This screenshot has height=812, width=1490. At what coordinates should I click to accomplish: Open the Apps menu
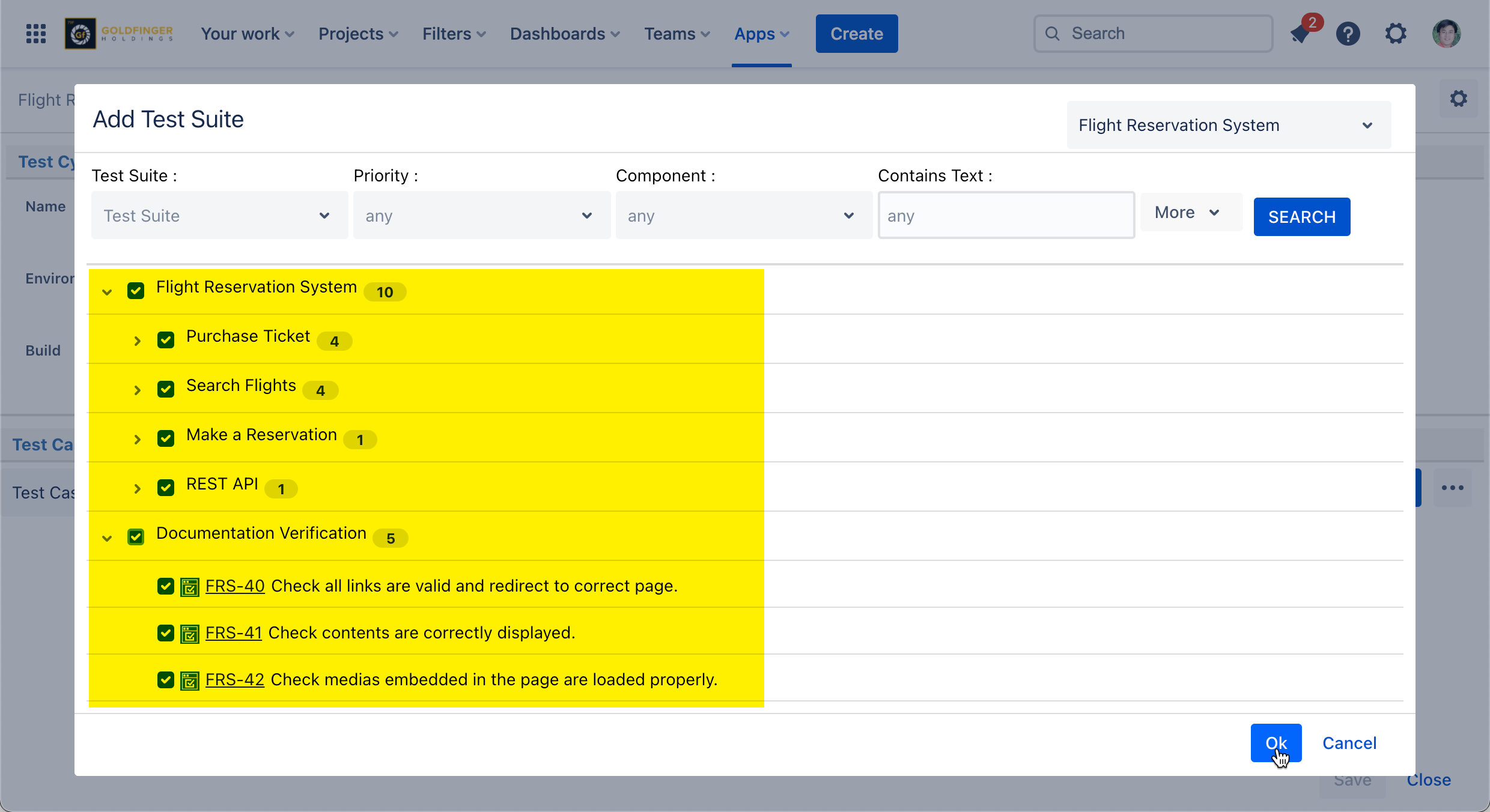(761, 34)
